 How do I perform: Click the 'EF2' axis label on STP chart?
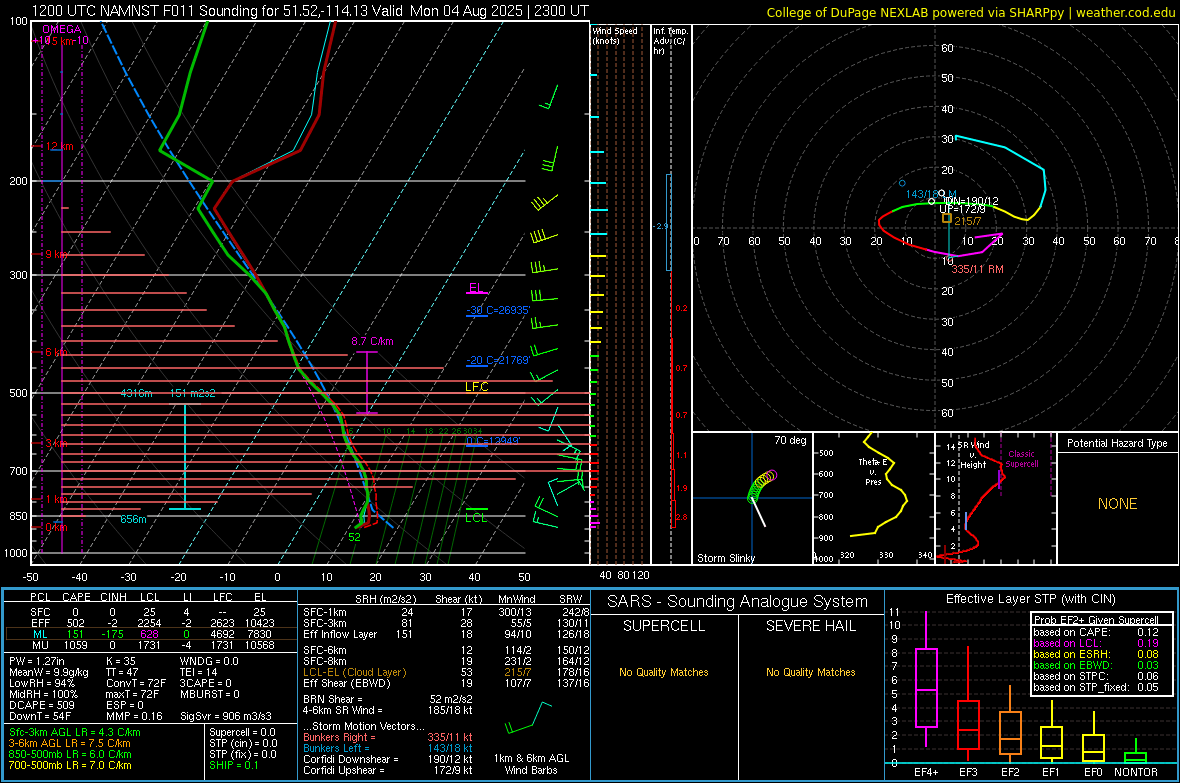point(1010,772)
